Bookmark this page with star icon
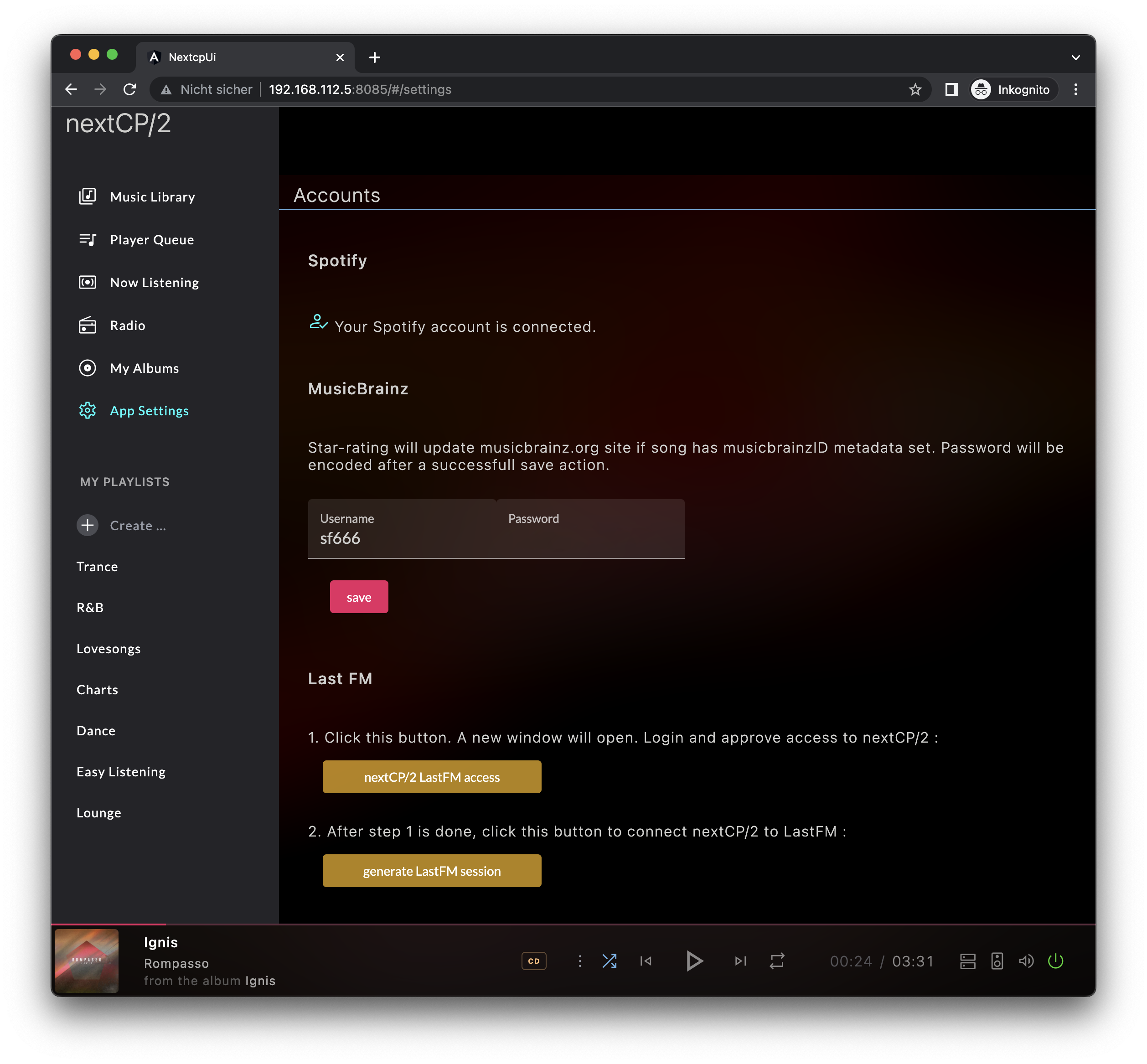 [915, 89]
